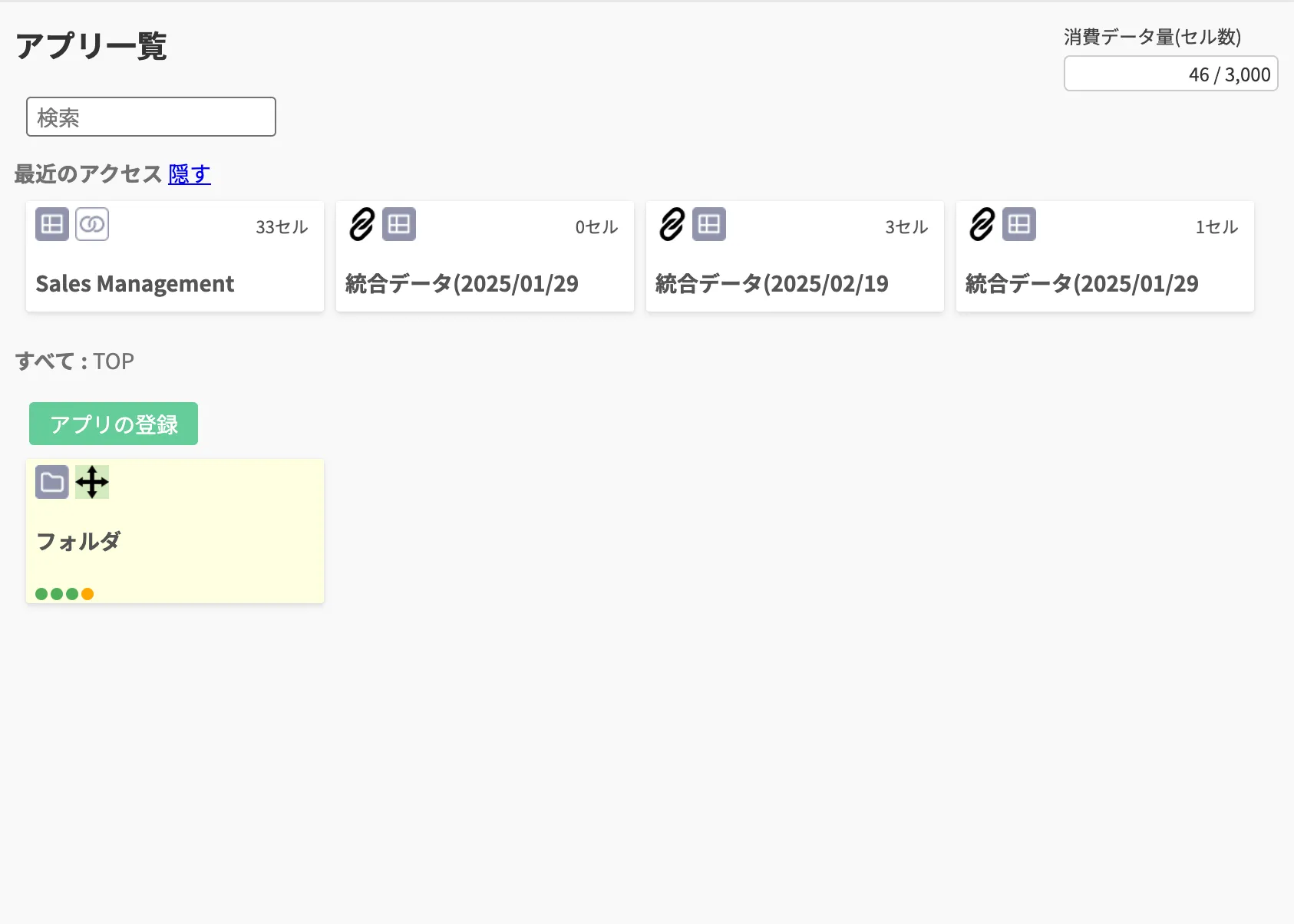Click the folder icon on the フォルダ card
The height and width of the screenshot is (924, 1294).
coord(52,482)
